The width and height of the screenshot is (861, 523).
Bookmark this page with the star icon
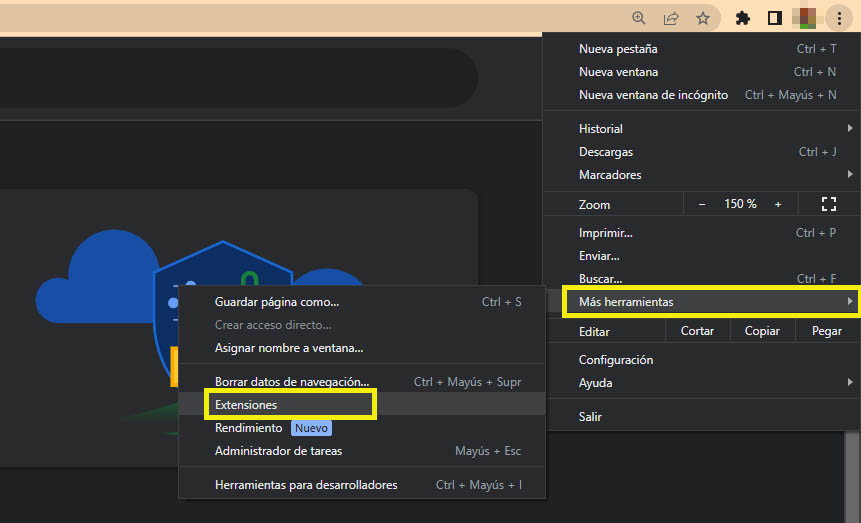click(703, 18)
